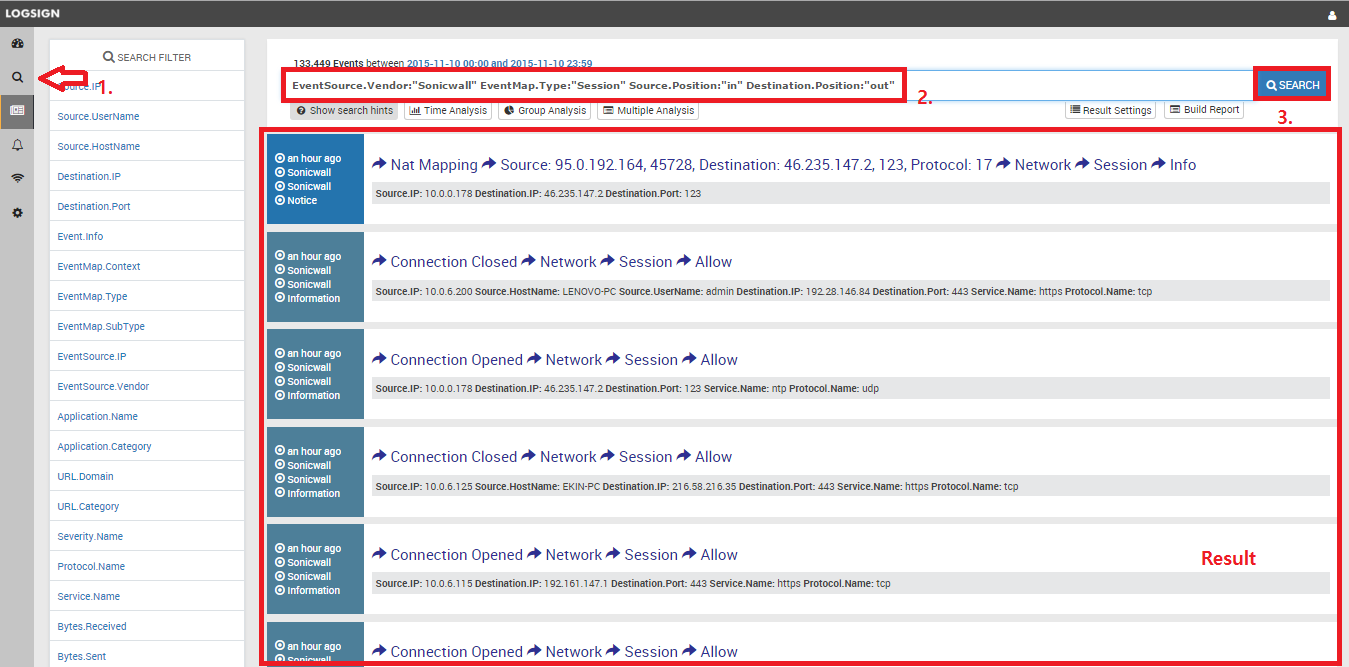Click "Connection Closed" in the EKIN-PC event
1349x667 pixels.
click(453, 456)
